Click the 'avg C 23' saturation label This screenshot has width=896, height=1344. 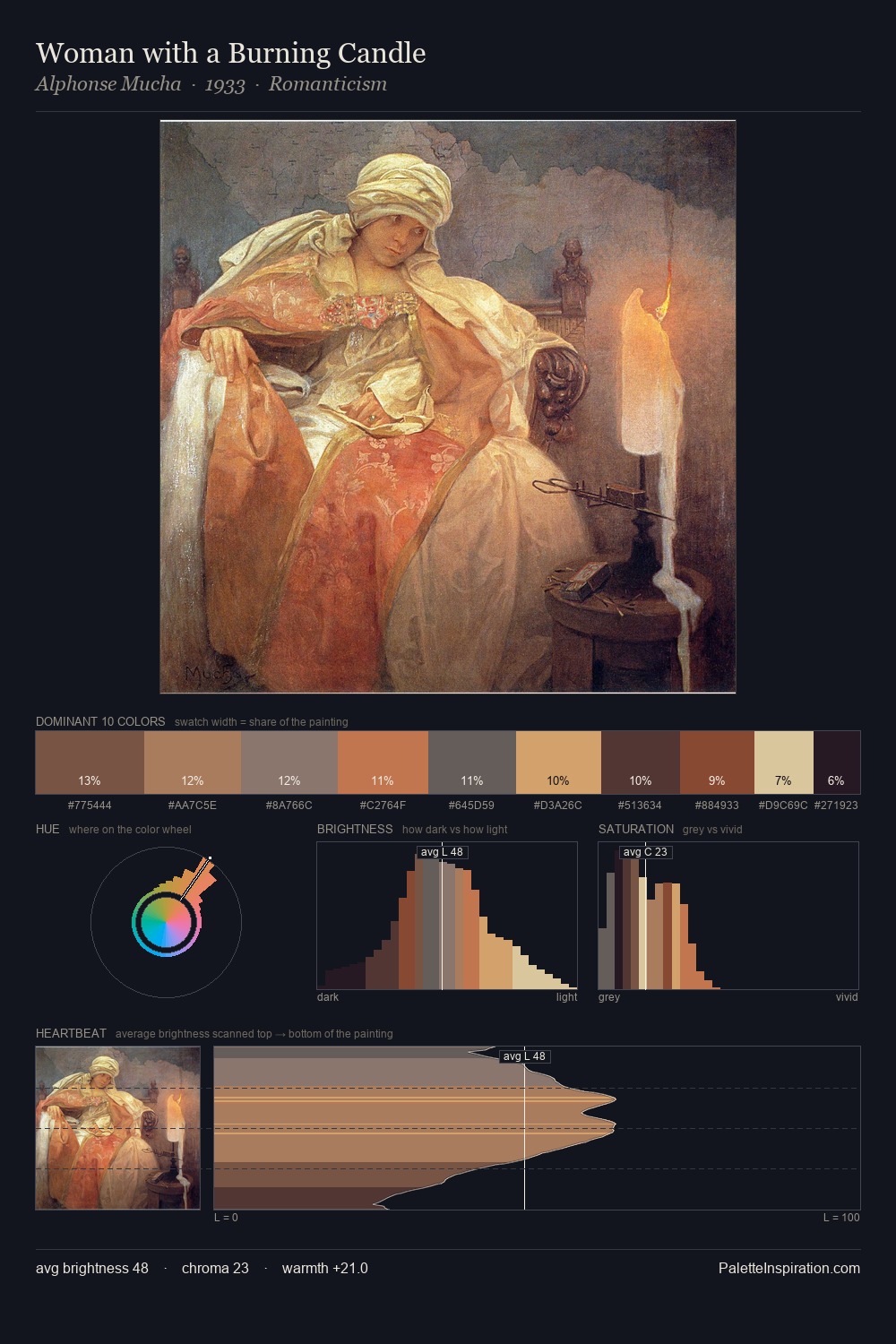(x=645, y=852)
